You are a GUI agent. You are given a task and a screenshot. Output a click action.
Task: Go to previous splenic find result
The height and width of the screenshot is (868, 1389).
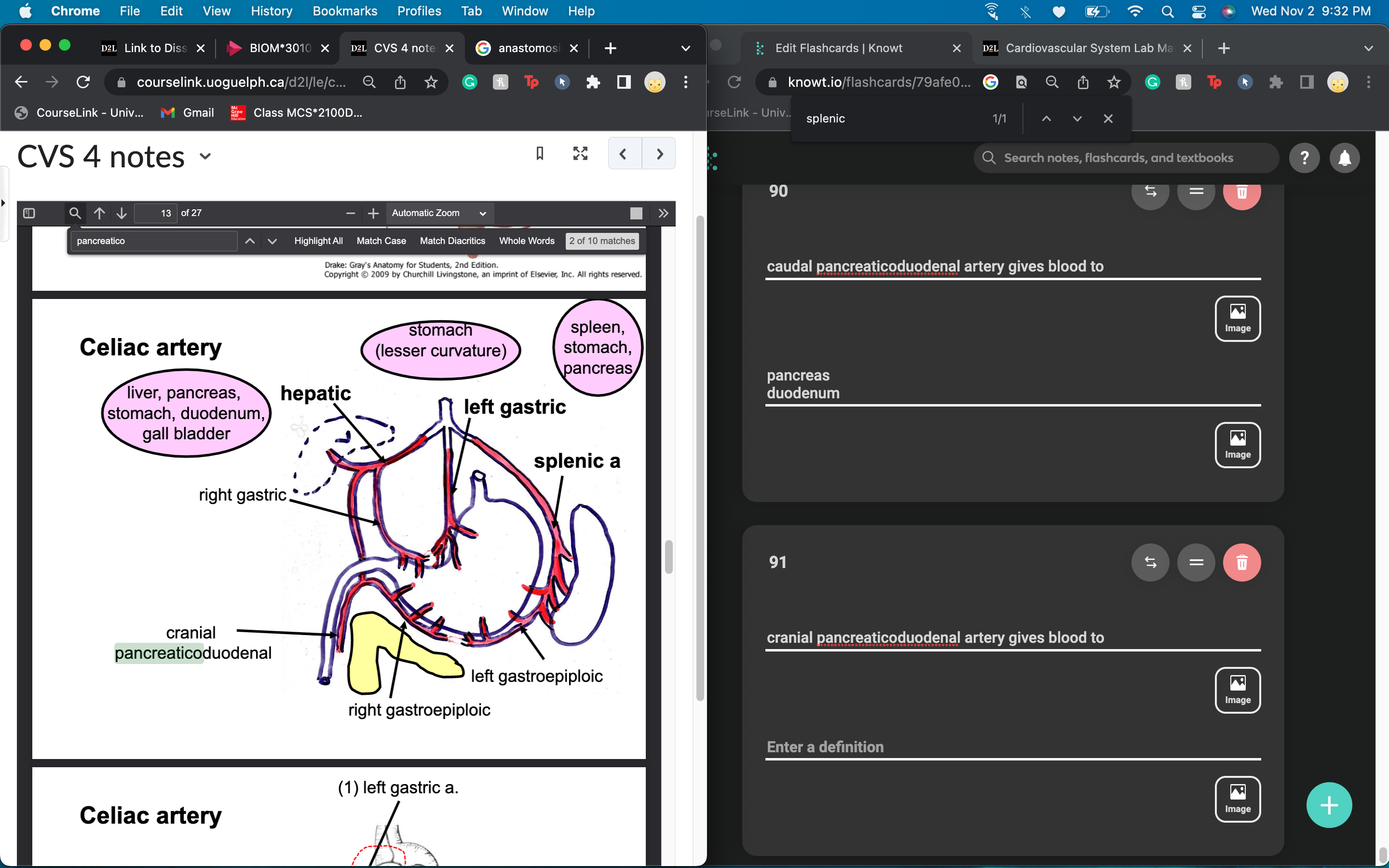coord(1047,118)
